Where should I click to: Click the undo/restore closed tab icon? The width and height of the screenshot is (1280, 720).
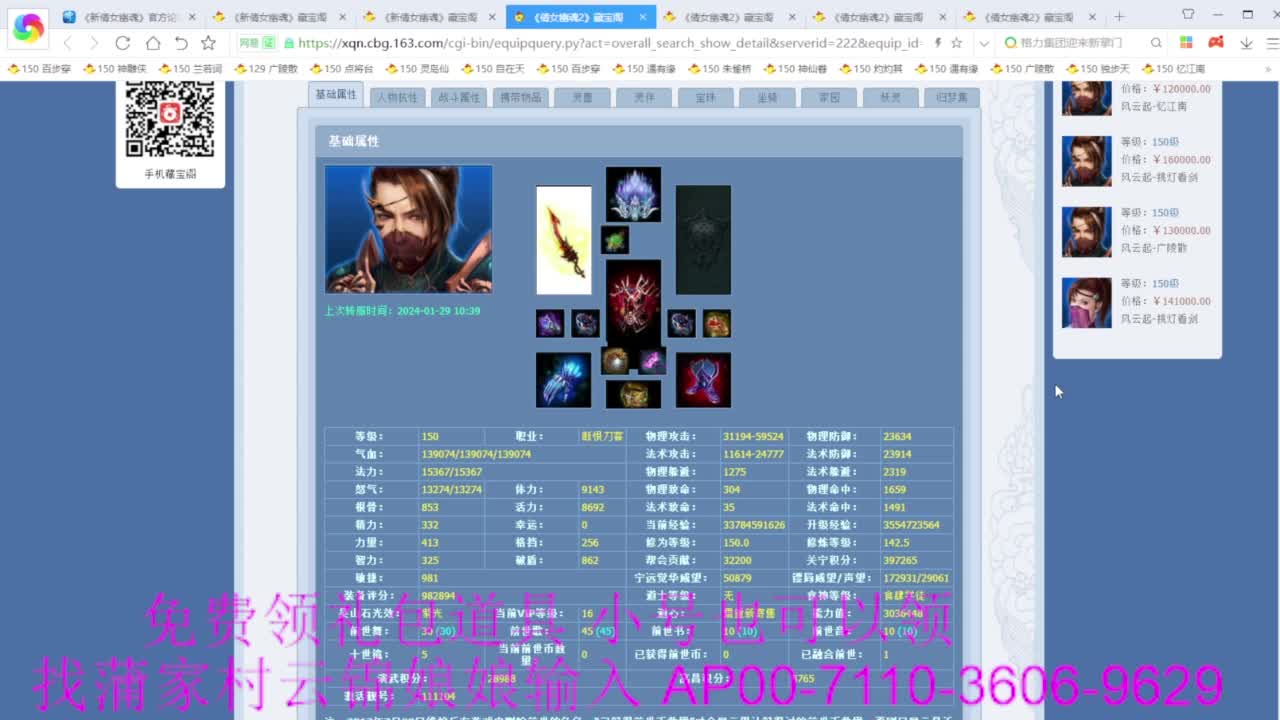pos(181,43)
